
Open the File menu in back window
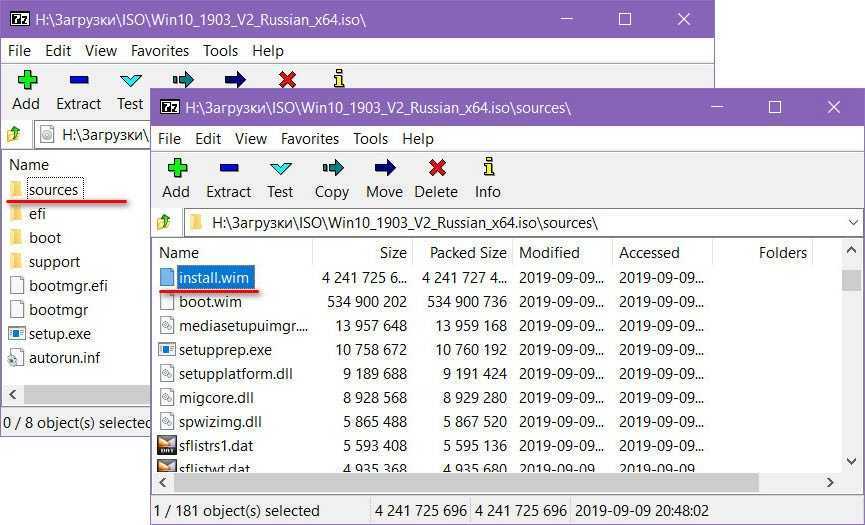coord(19,50)
